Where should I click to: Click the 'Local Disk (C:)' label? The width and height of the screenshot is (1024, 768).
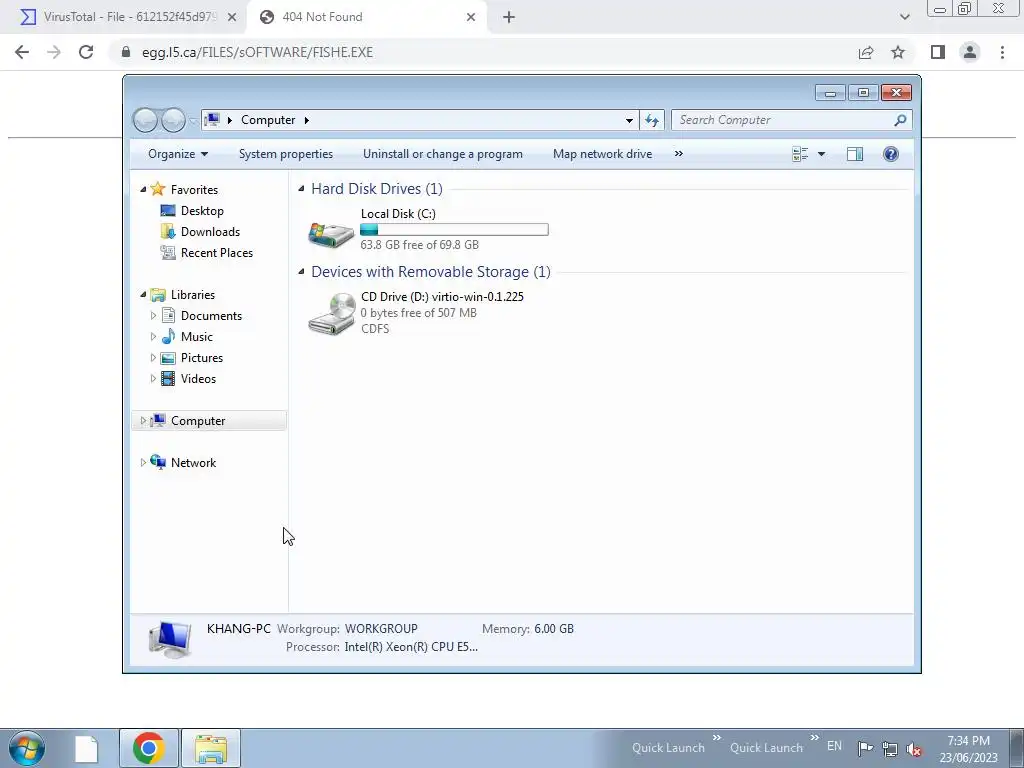click(398, 214)
